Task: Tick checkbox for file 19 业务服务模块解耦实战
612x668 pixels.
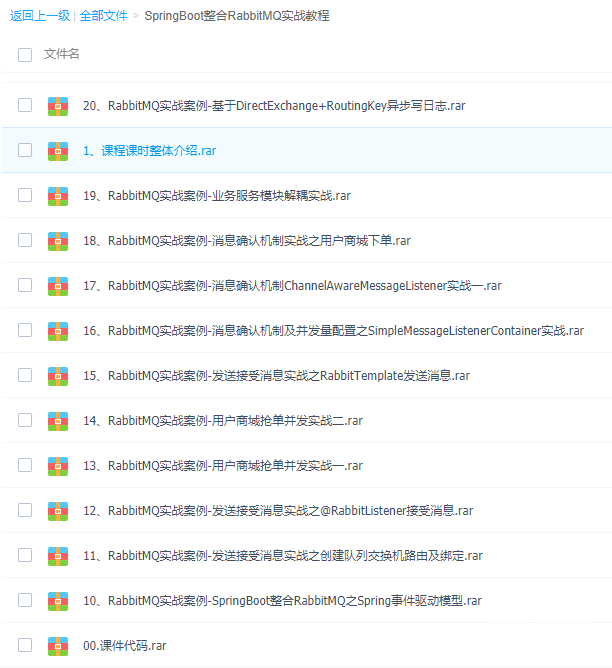Action: (25, 195)
